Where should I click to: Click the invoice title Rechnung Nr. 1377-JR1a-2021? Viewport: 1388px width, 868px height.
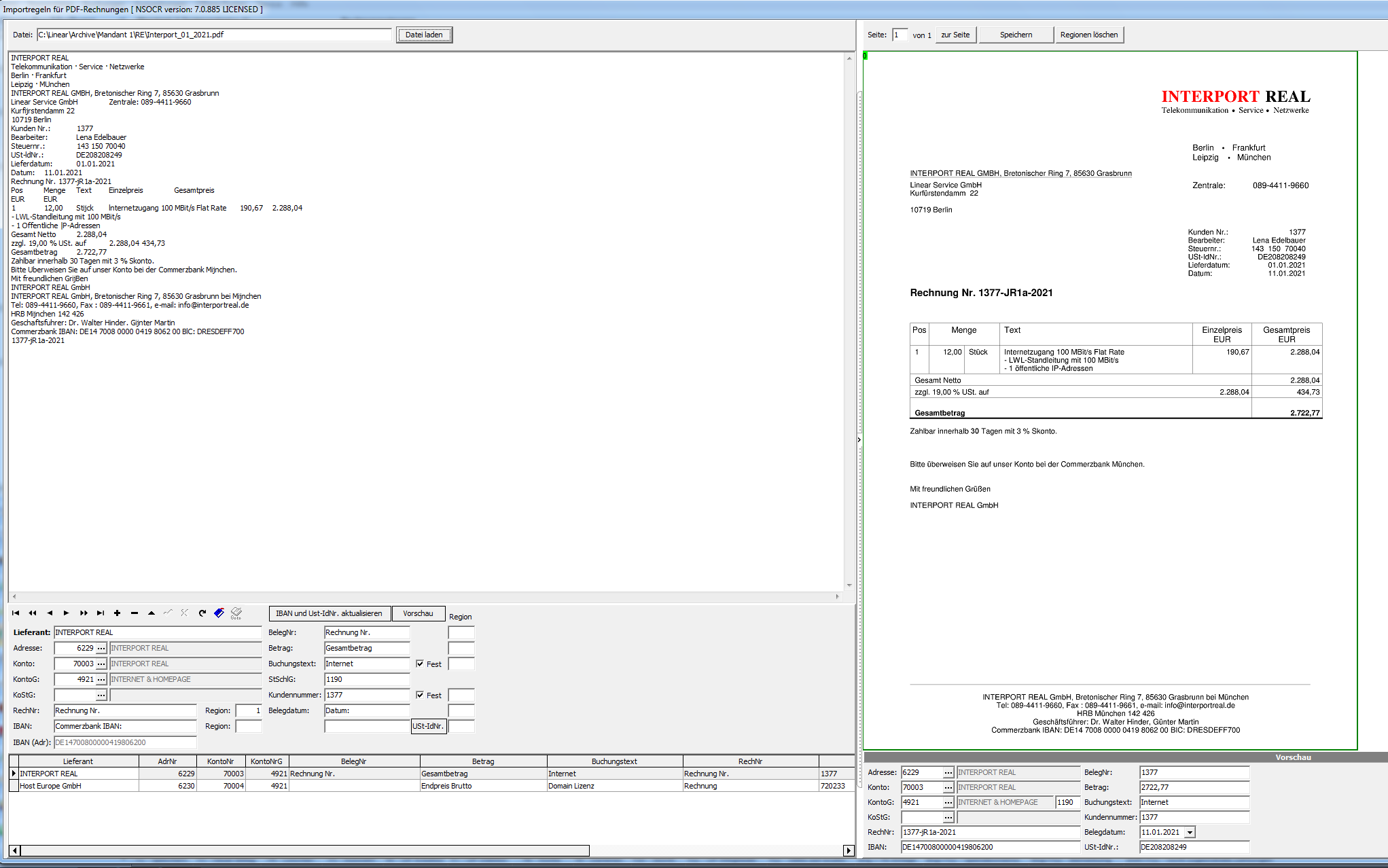tap(981, 293)
